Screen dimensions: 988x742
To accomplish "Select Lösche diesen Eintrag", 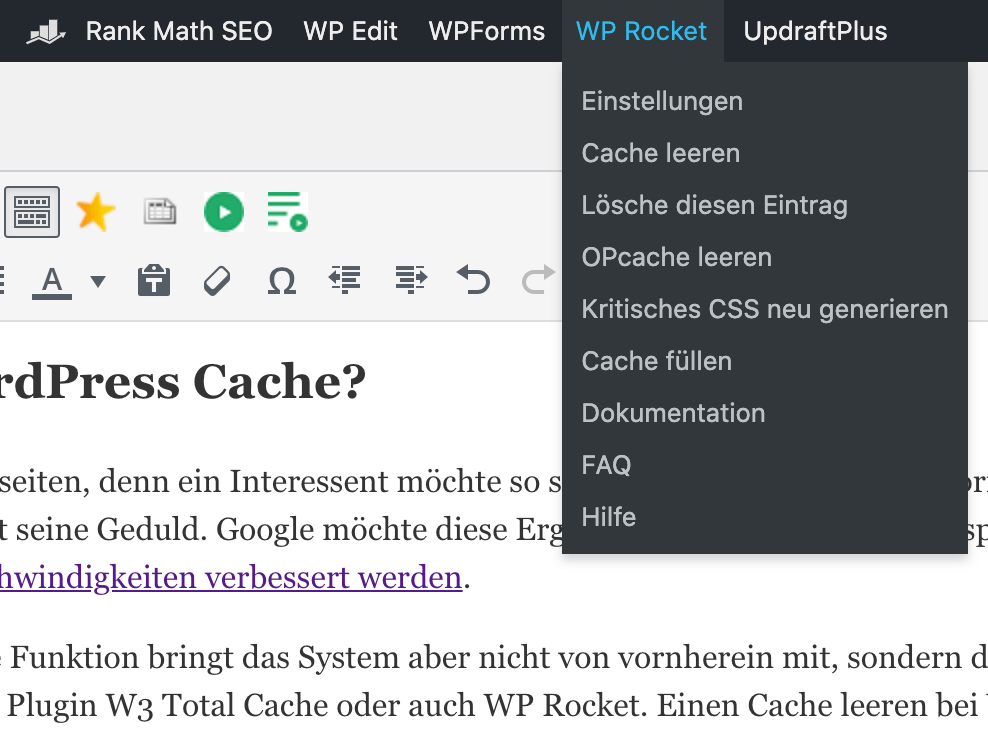I will (x=764, y=205).
